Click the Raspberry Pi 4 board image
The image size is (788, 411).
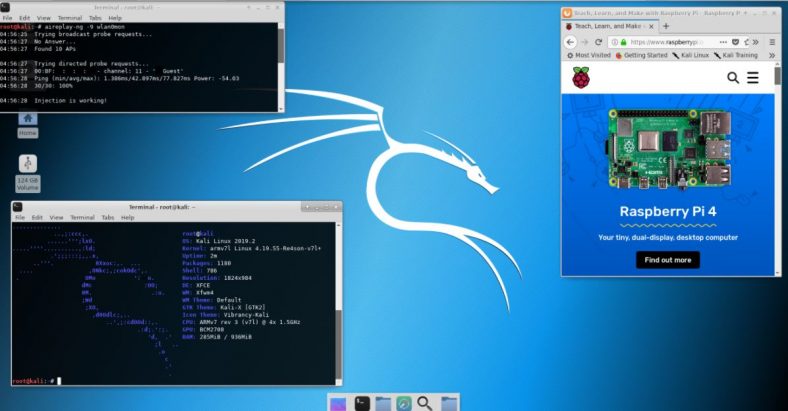tap(669, 150)
